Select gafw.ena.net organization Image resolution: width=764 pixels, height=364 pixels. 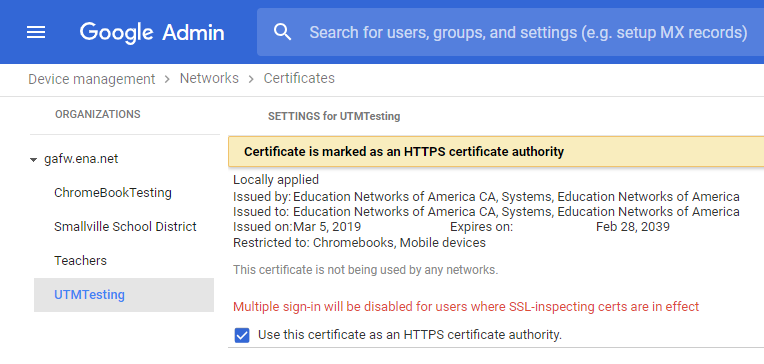point(81,159)
